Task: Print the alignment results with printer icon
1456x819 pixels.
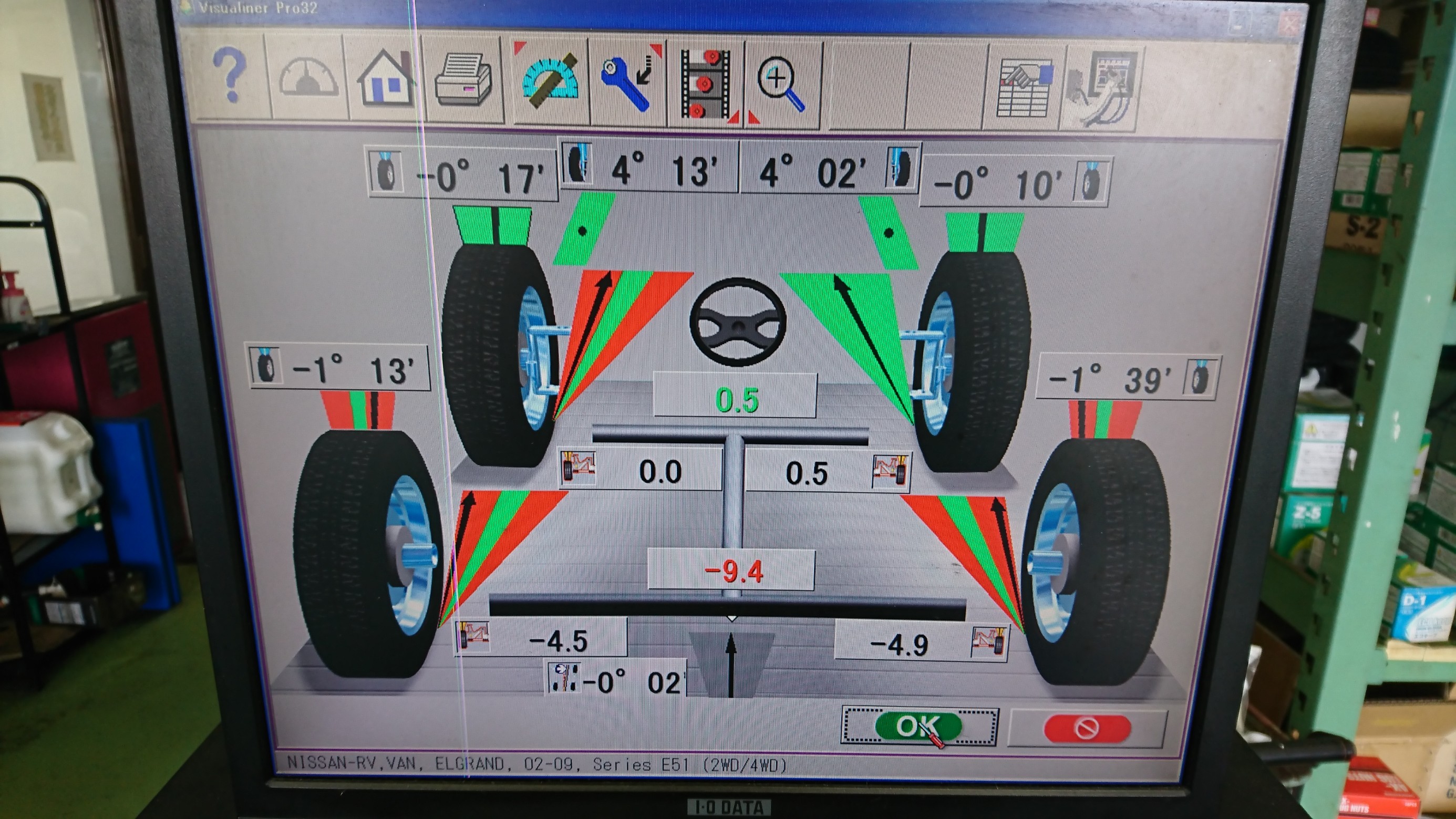Action: tap(463, 79)
